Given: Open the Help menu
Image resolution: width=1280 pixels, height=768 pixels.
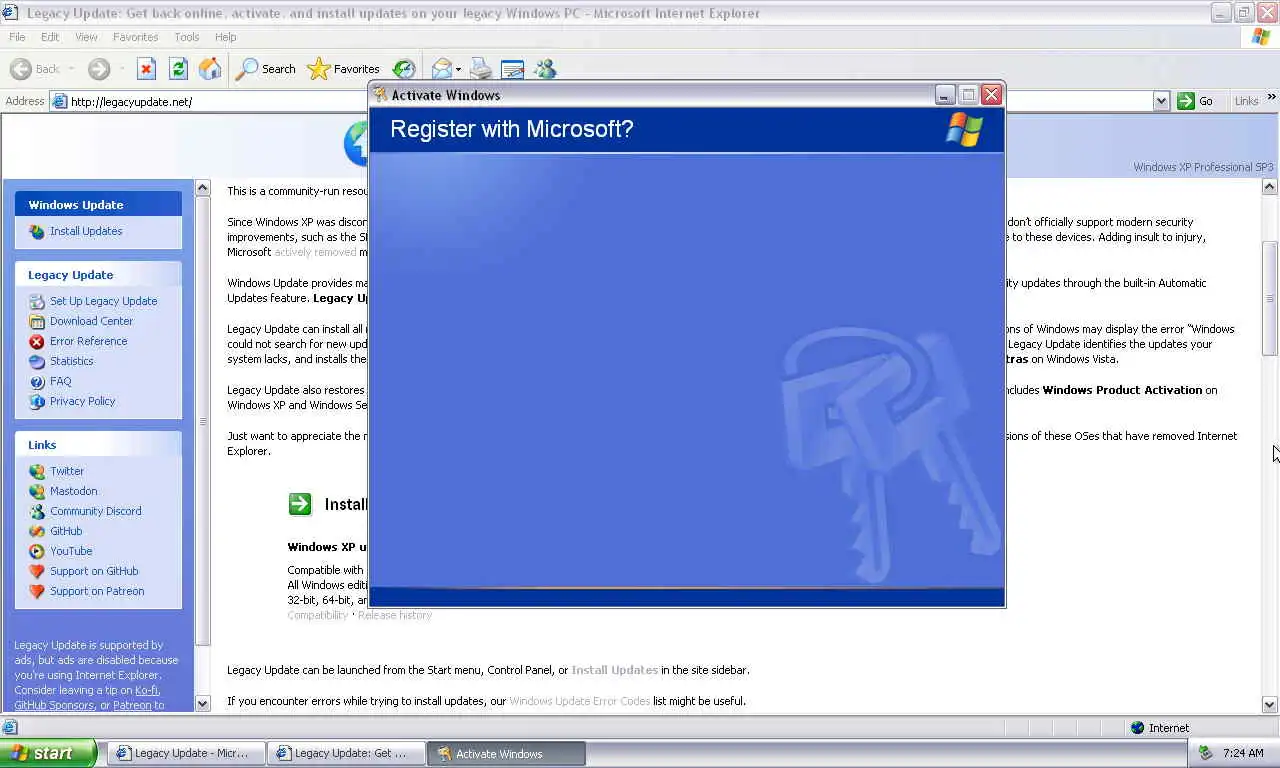Looking at the screenshot, I should tap(226, 37).
